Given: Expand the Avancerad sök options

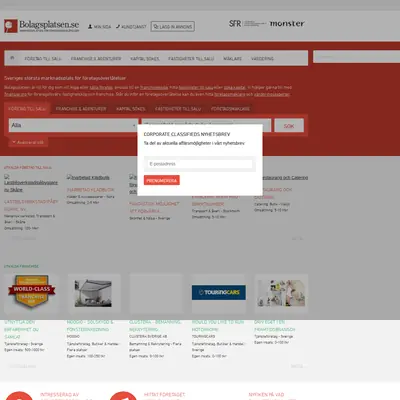Looking at the screenshot, I should tap(28, 142).
